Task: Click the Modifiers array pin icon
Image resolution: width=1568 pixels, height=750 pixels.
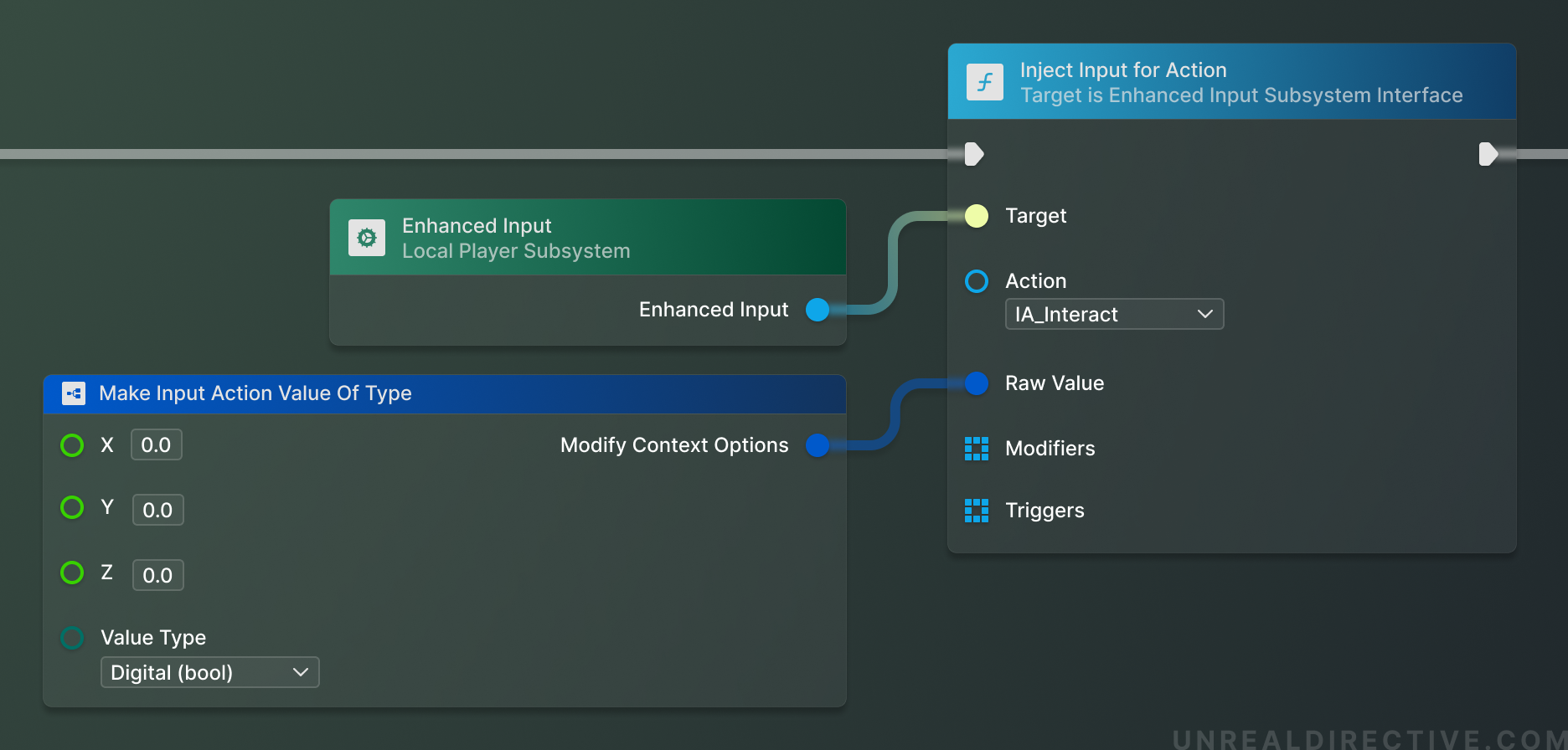Action: 976,449
